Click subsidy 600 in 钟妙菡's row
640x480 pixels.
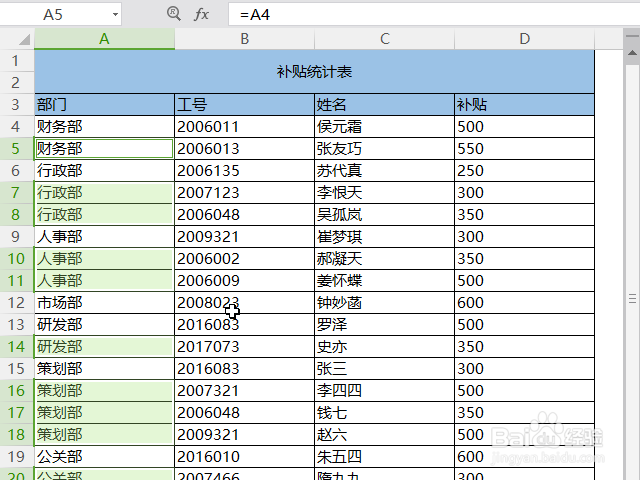click(x=524, y=303)
